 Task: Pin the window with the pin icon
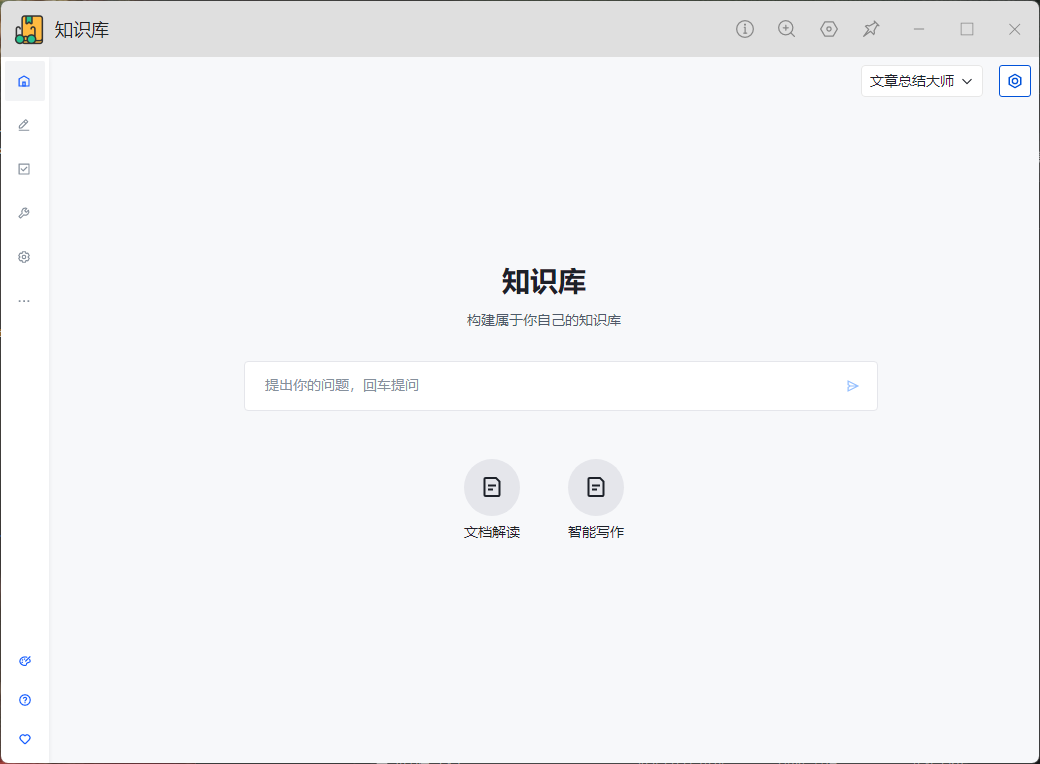871,29
